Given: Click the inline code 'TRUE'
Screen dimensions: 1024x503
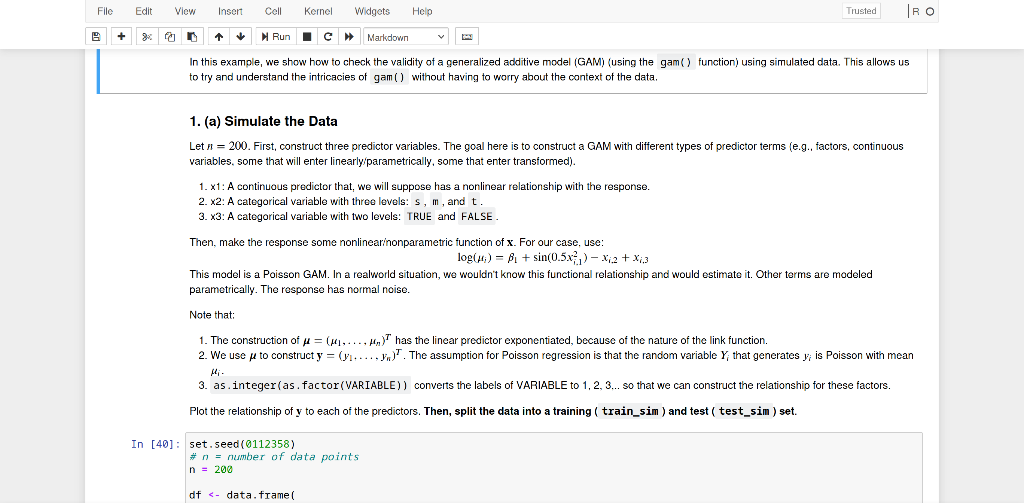Looking at the screenshot, I should pos(419,216).
